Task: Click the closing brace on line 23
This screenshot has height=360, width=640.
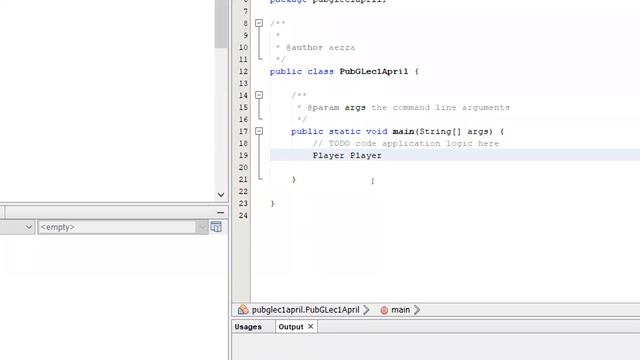Action: 272,203
